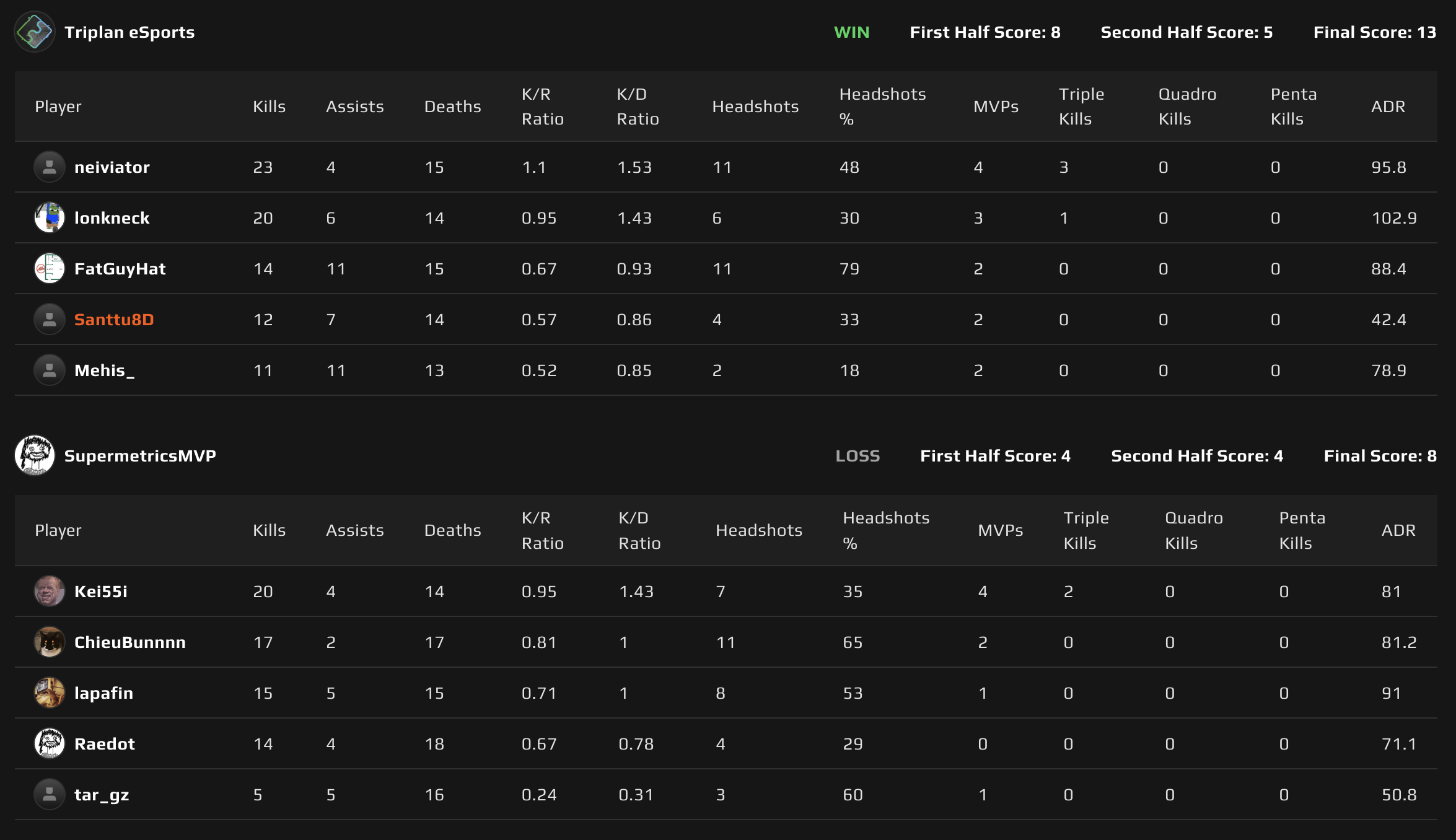The image size is (1456, 840).
Task: Select lapafin's avatar thumbnail
Action: point(50,693)
